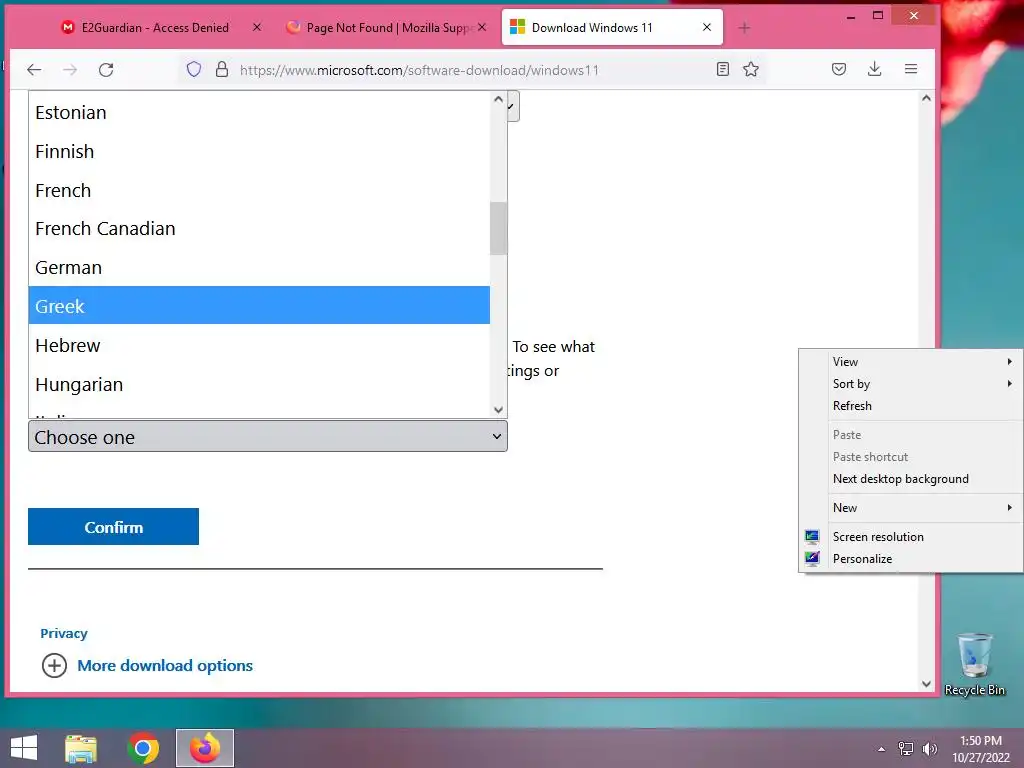Click the Choose one language dropdown
This screenshot has height=768, width=1024.
click(268, 436)
